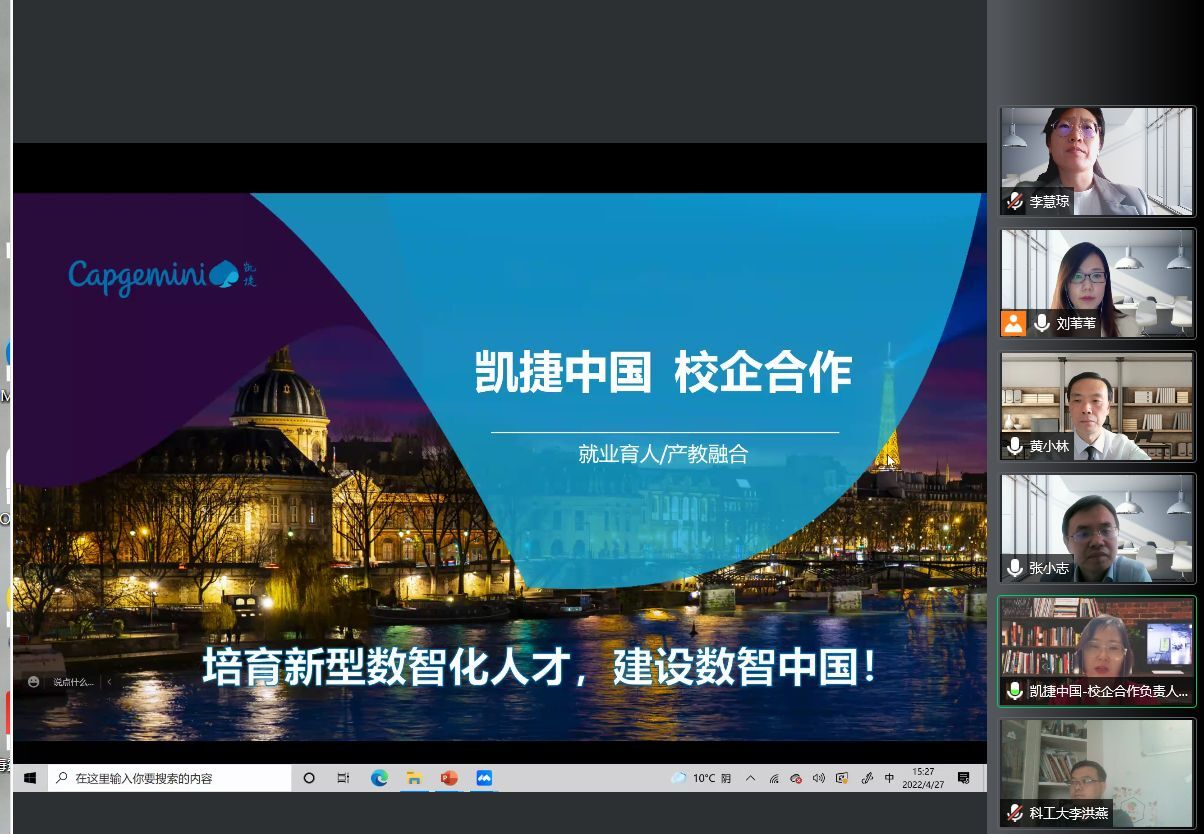Launch Microsoft Edge from the taskbar

coord(379,778)
